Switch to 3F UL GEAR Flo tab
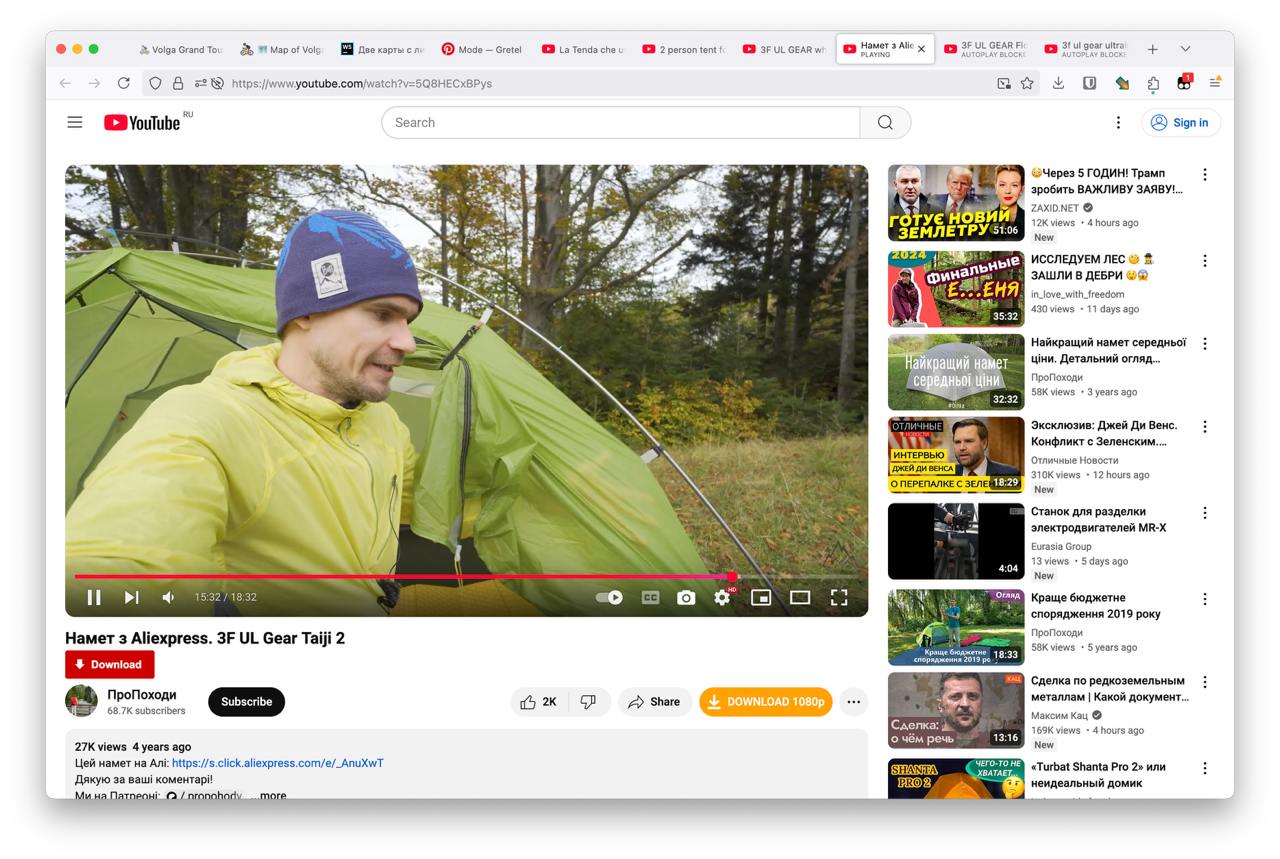The height and width of the screenshot is (859, 1280). pos(984,48)
